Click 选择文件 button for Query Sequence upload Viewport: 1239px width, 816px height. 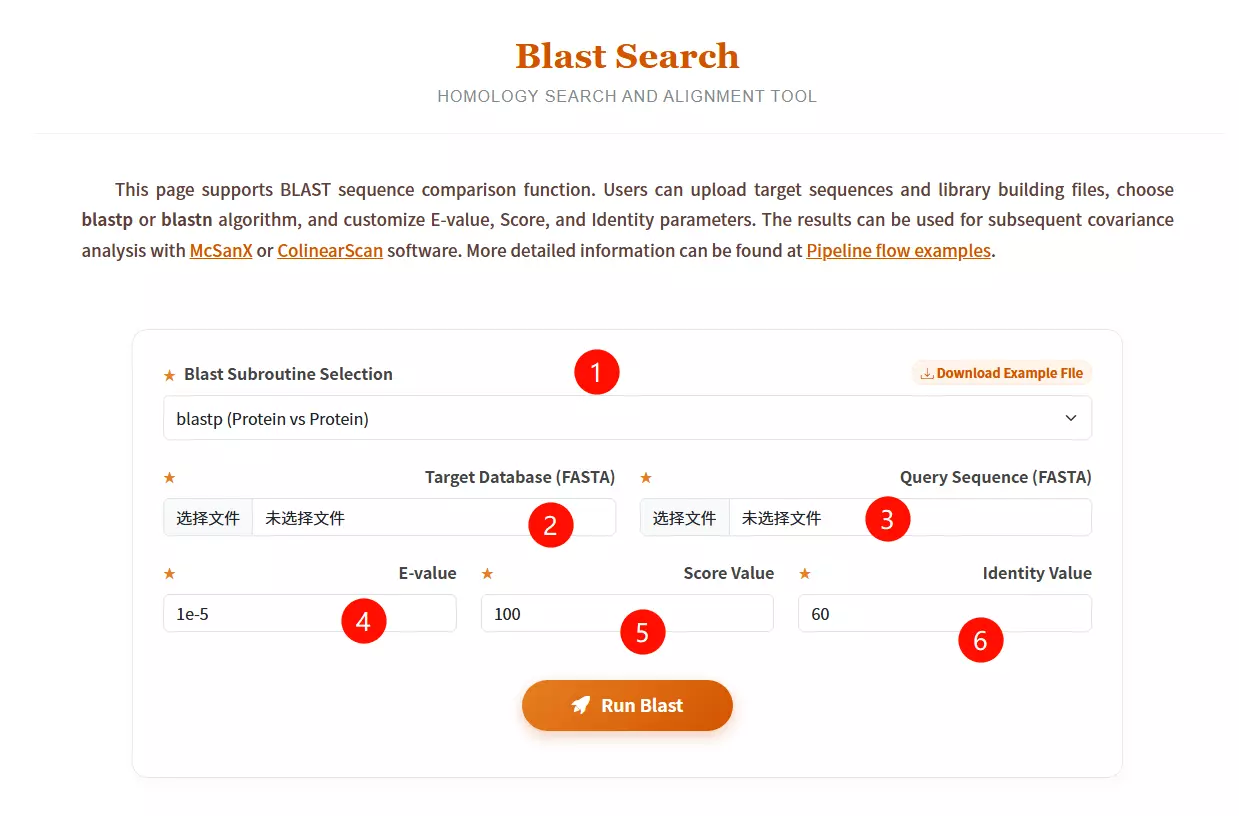click(x=684, y=517)
